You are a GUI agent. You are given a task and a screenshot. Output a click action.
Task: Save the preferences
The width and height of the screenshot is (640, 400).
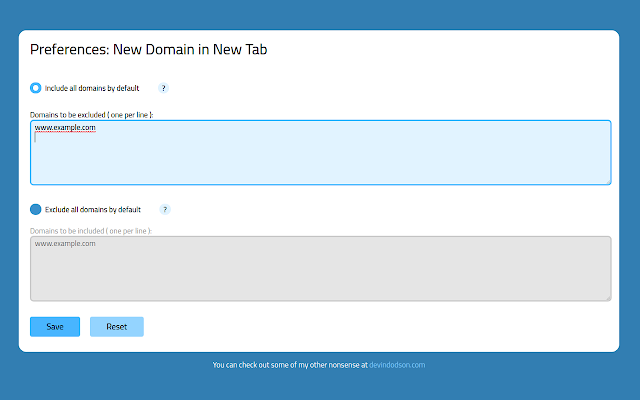55,327
